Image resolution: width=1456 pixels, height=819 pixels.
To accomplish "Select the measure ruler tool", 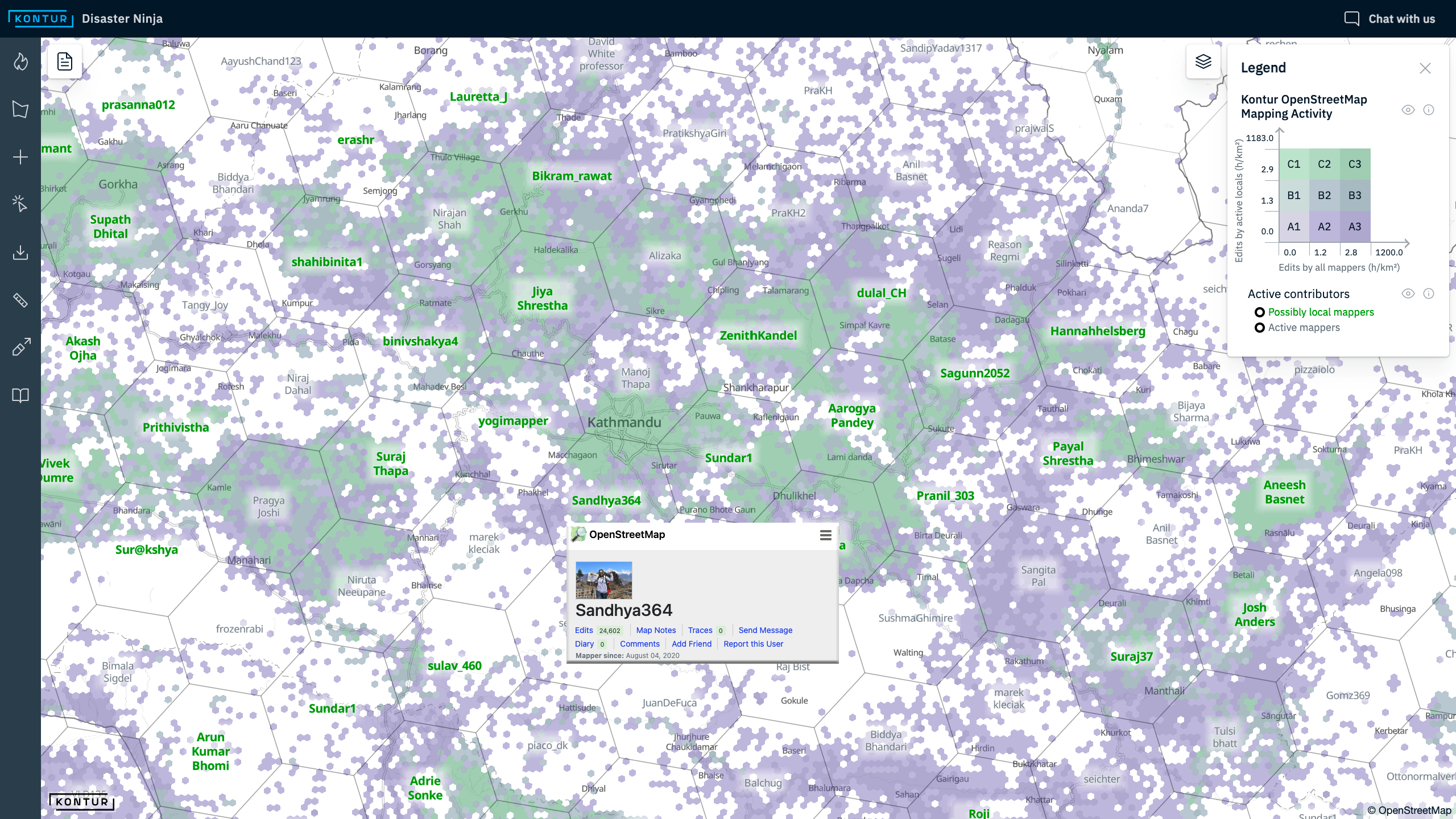I will (20, 300).
